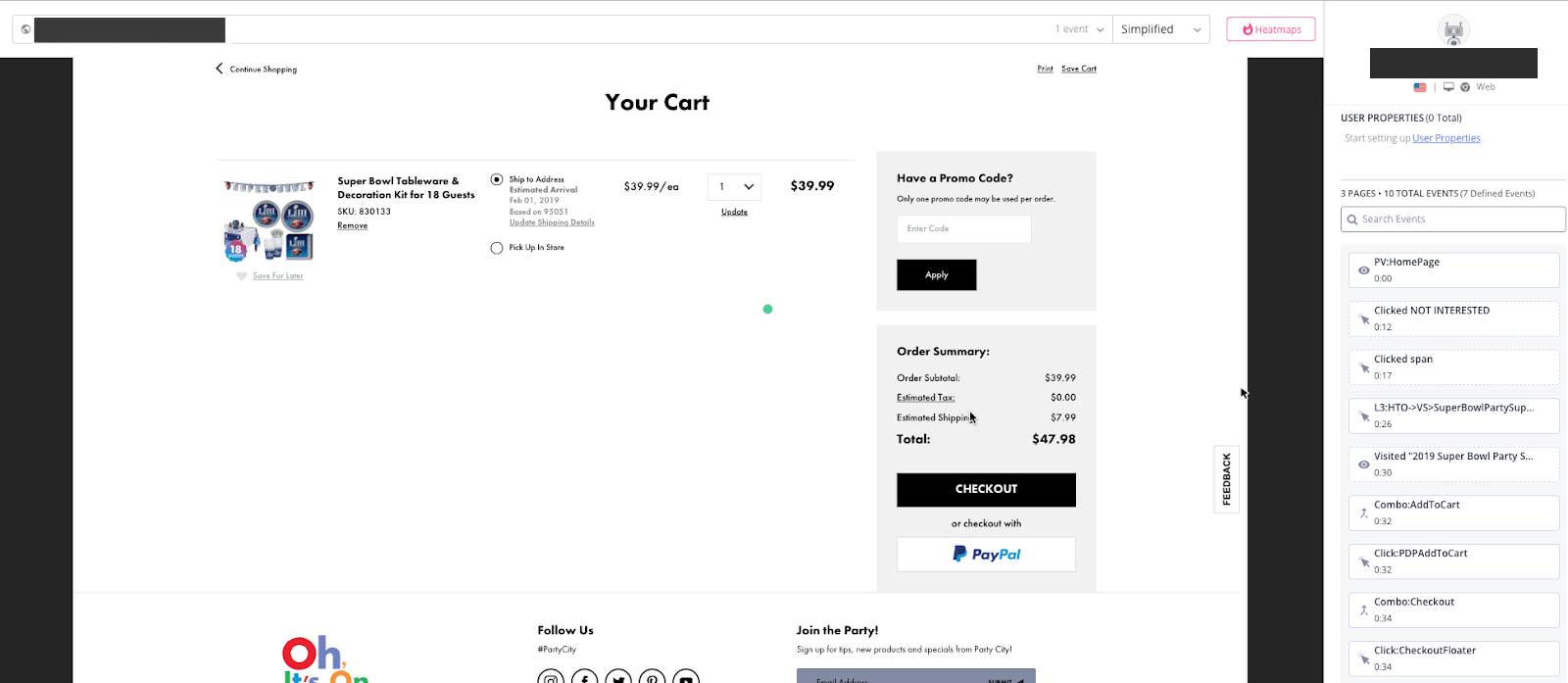
Task: Remove the Super Bowl kit from cart
Action: coord(353,225)
